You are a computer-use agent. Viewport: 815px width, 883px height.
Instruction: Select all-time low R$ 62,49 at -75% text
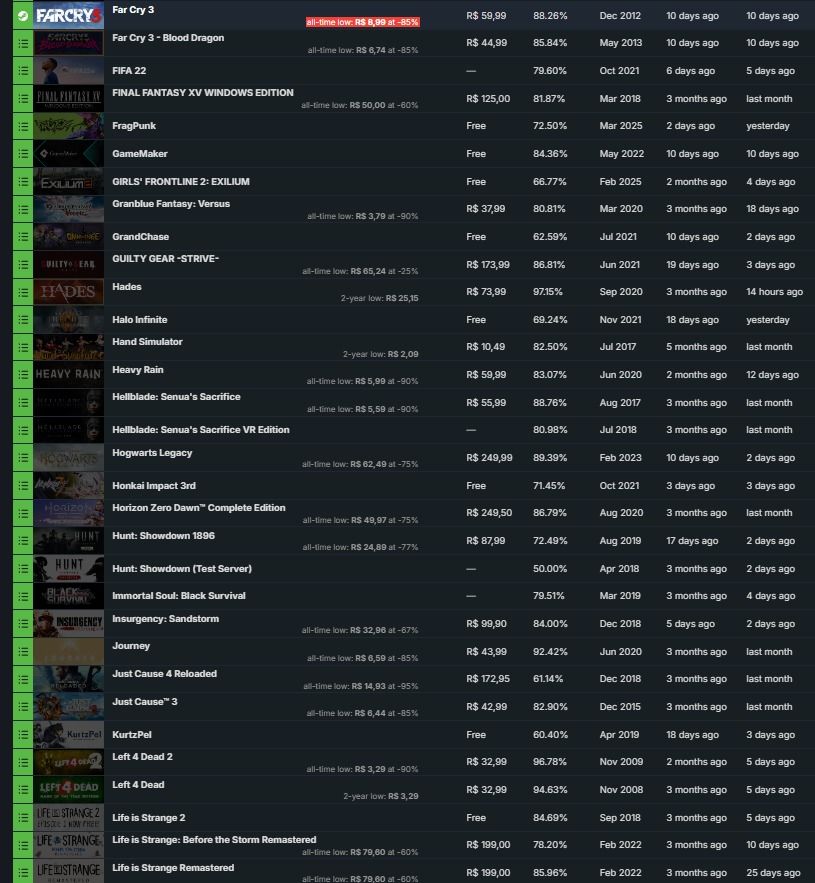coord(360,464)
